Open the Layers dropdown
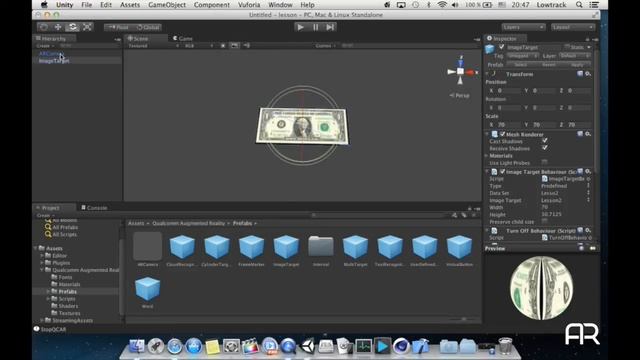The image size is (640, 360). coord(523,27)
